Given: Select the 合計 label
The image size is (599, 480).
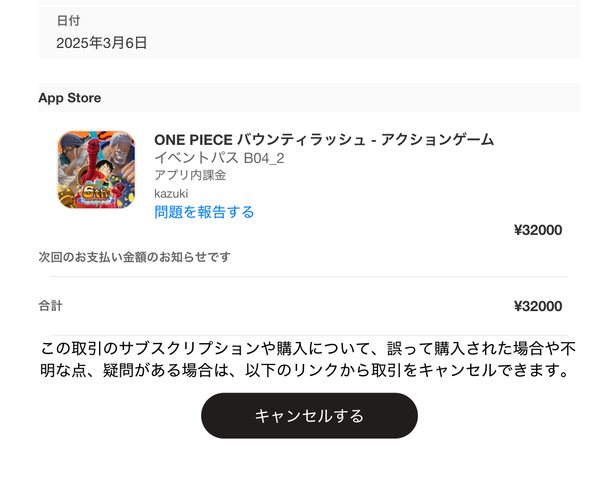Looking at the screenshot, I should pyautogui.click(x=50, y=306).
